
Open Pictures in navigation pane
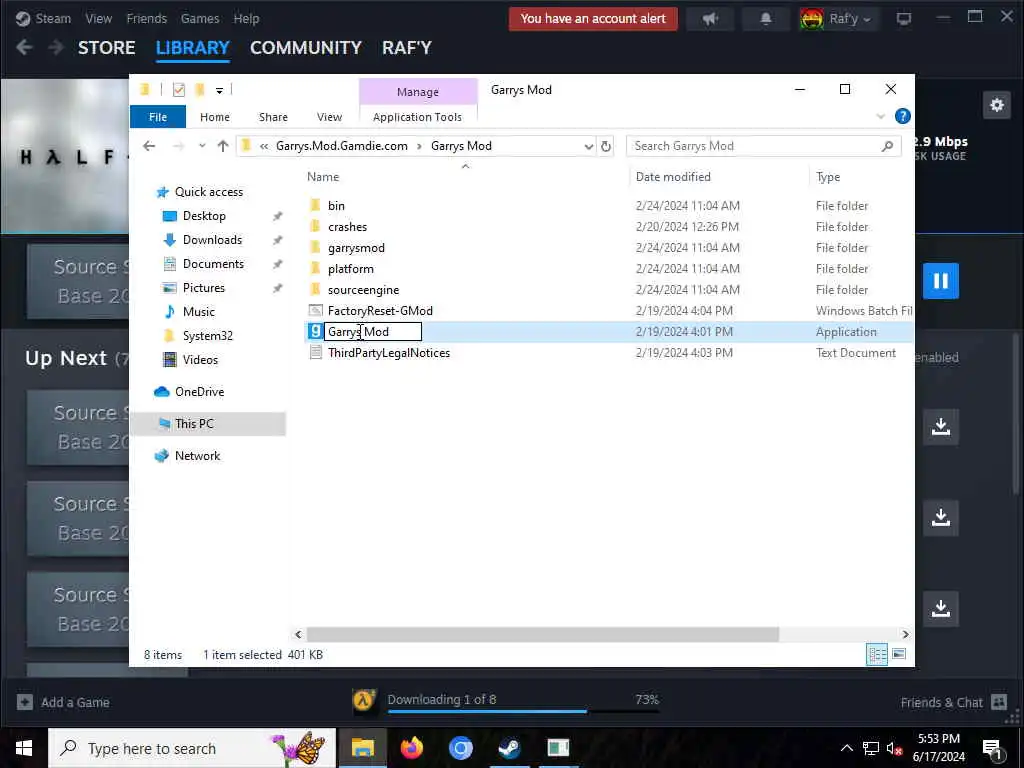point(203,287)
